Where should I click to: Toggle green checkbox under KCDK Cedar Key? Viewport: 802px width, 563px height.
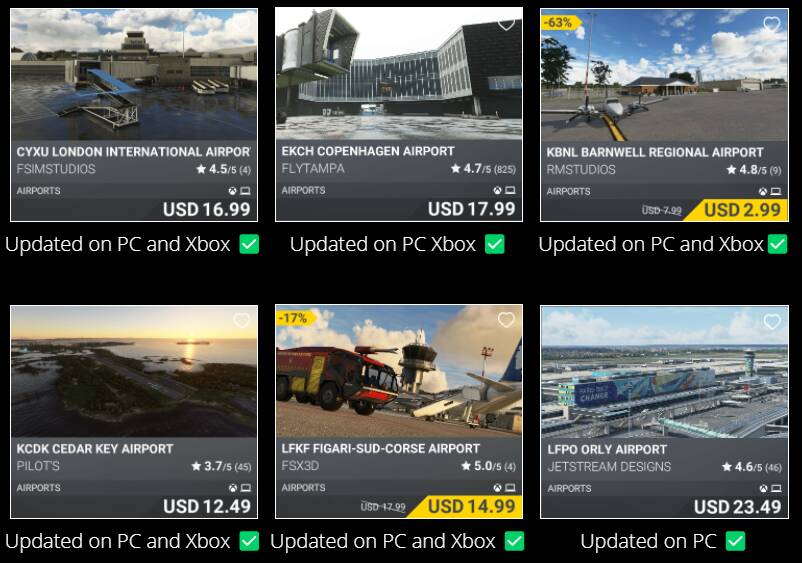(249, 541)
